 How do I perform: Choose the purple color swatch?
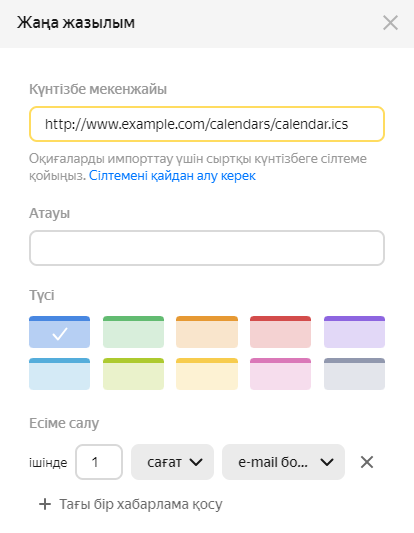tap(354, 332)
